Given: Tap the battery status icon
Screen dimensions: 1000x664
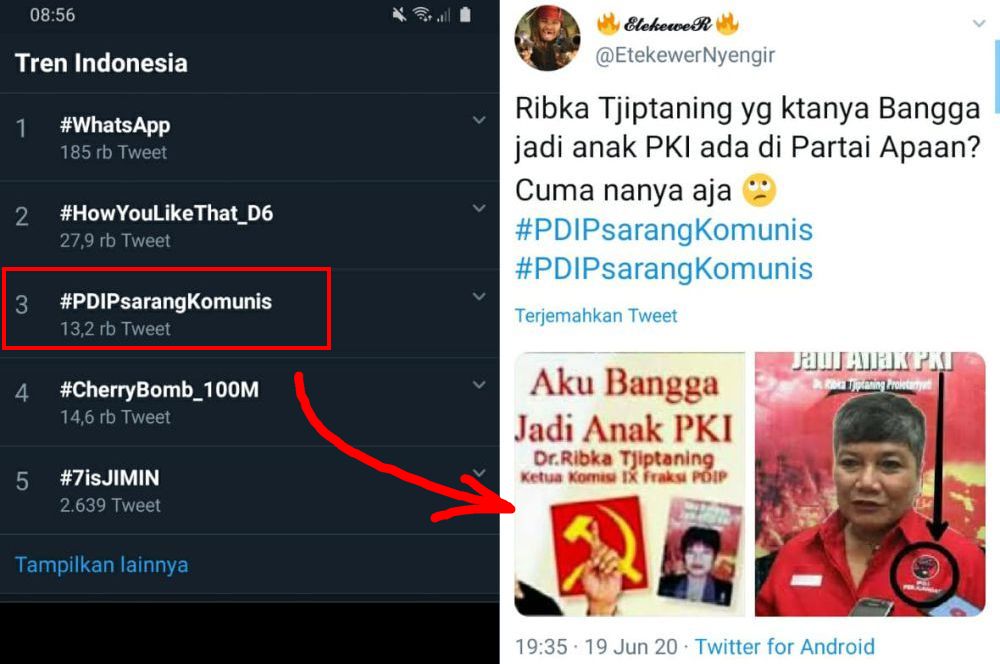Looking at the screenshot, I should click(x=465, y=15).
